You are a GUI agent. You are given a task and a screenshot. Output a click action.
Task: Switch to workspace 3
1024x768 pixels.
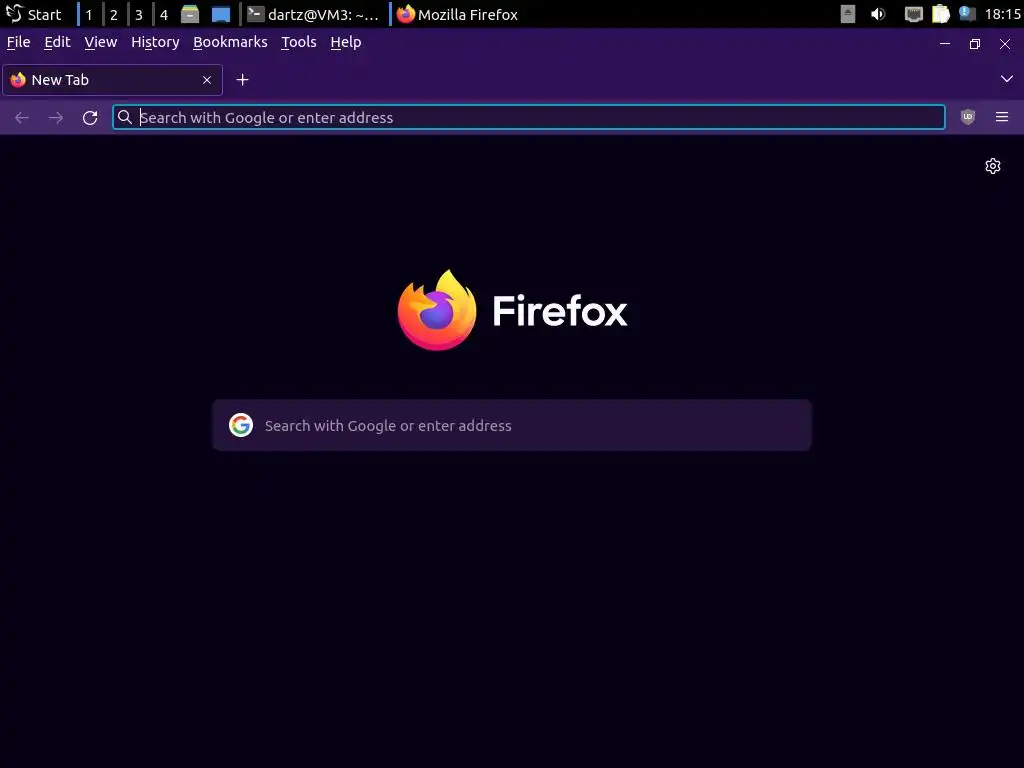pyautogui.click(x=138, y=14)
